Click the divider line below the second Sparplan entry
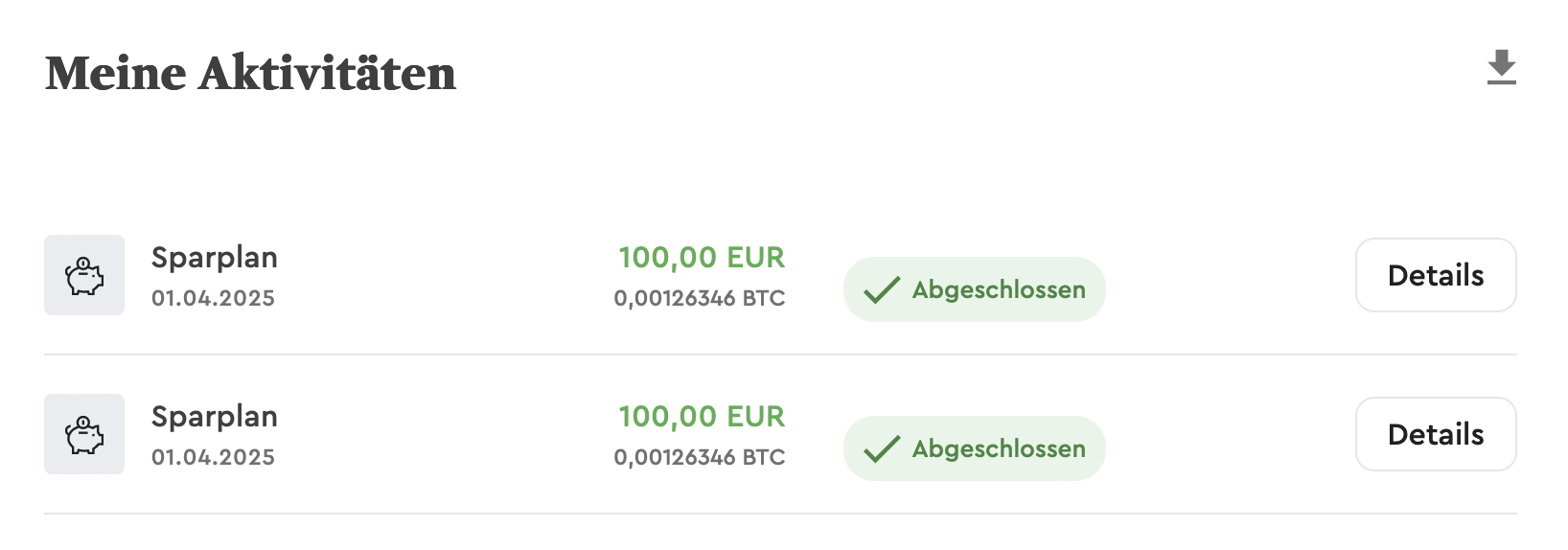Viewport: 1568px width, 550px height. tap(780, 514)
